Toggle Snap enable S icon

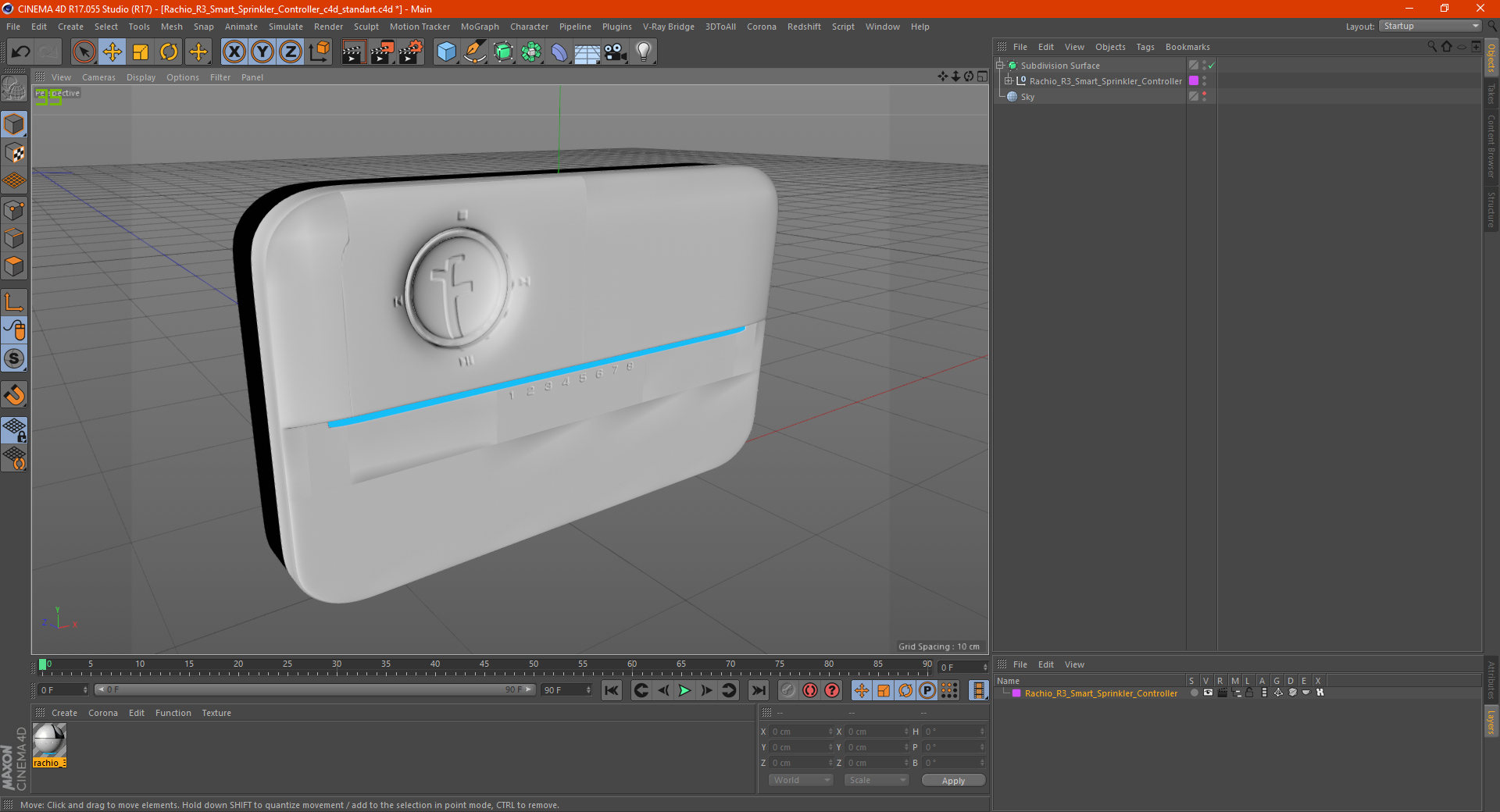[x=14, y=359]
